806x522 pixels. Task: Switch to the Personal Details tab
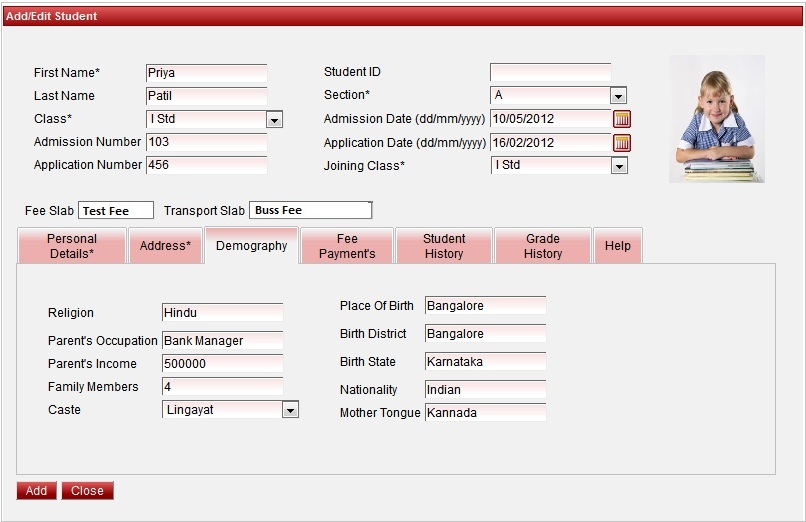[72, 246]
